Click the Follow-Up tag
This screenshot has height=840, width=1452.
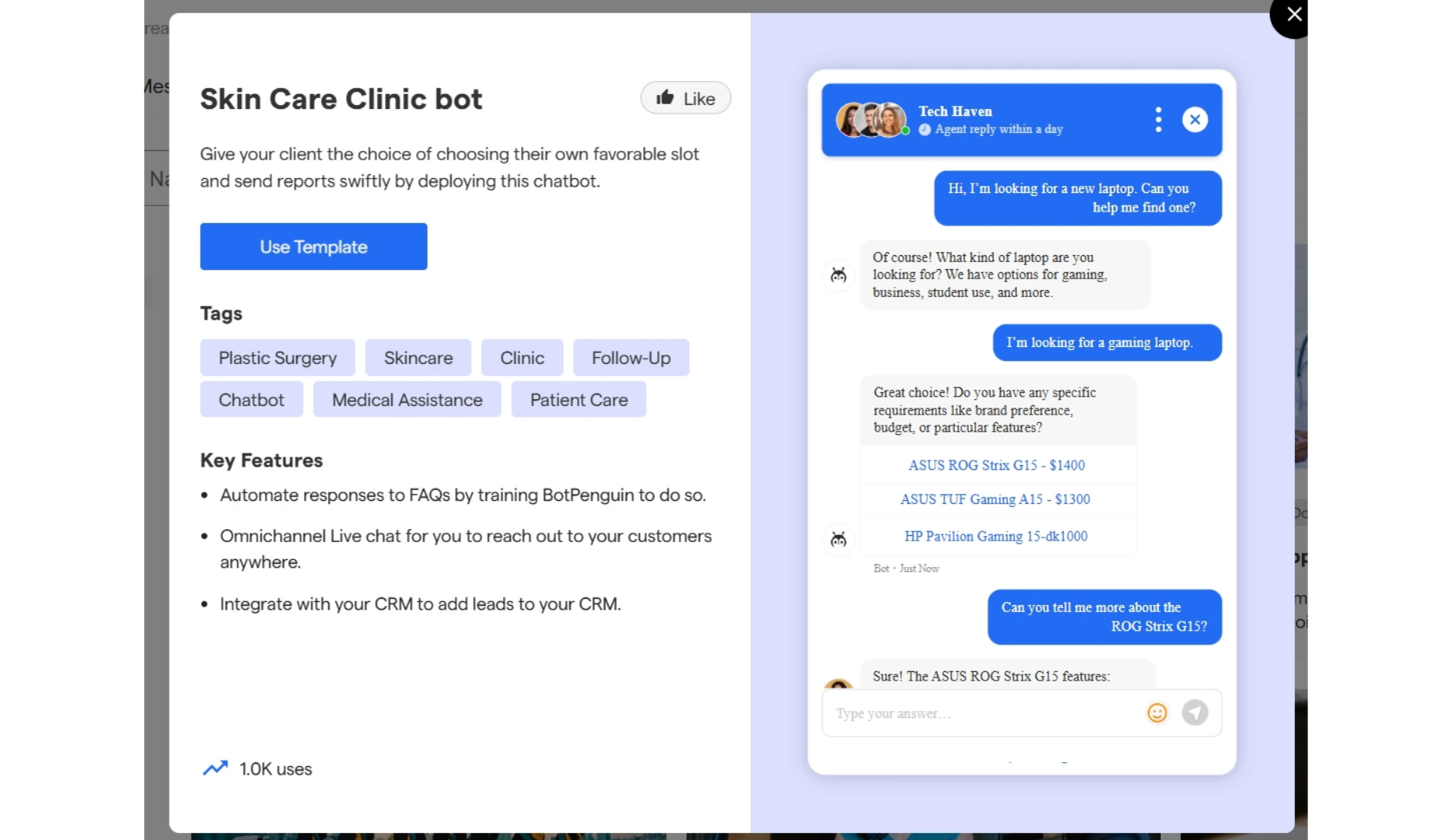coord(631,358)
